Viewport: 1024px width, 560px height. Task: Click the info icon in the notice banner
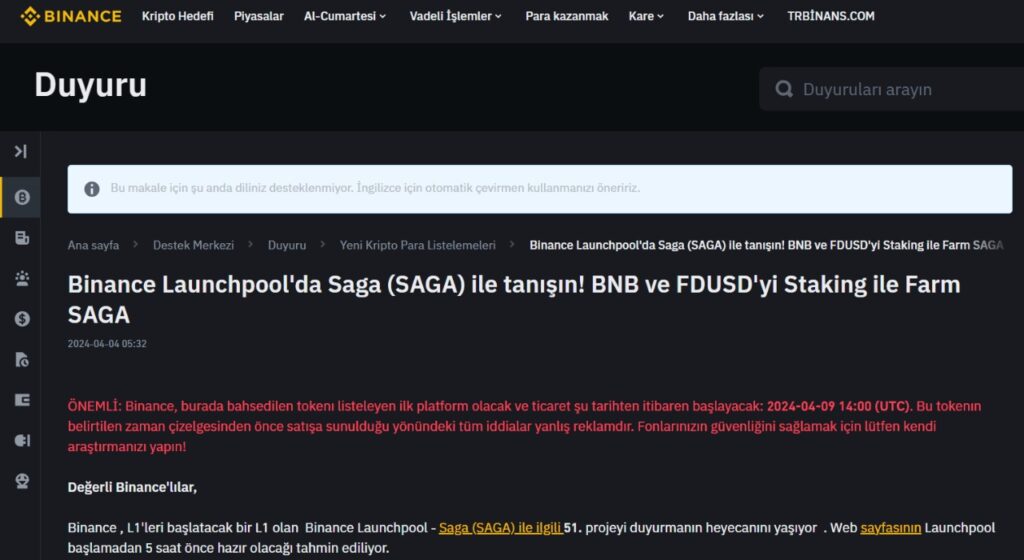[92, 189]
